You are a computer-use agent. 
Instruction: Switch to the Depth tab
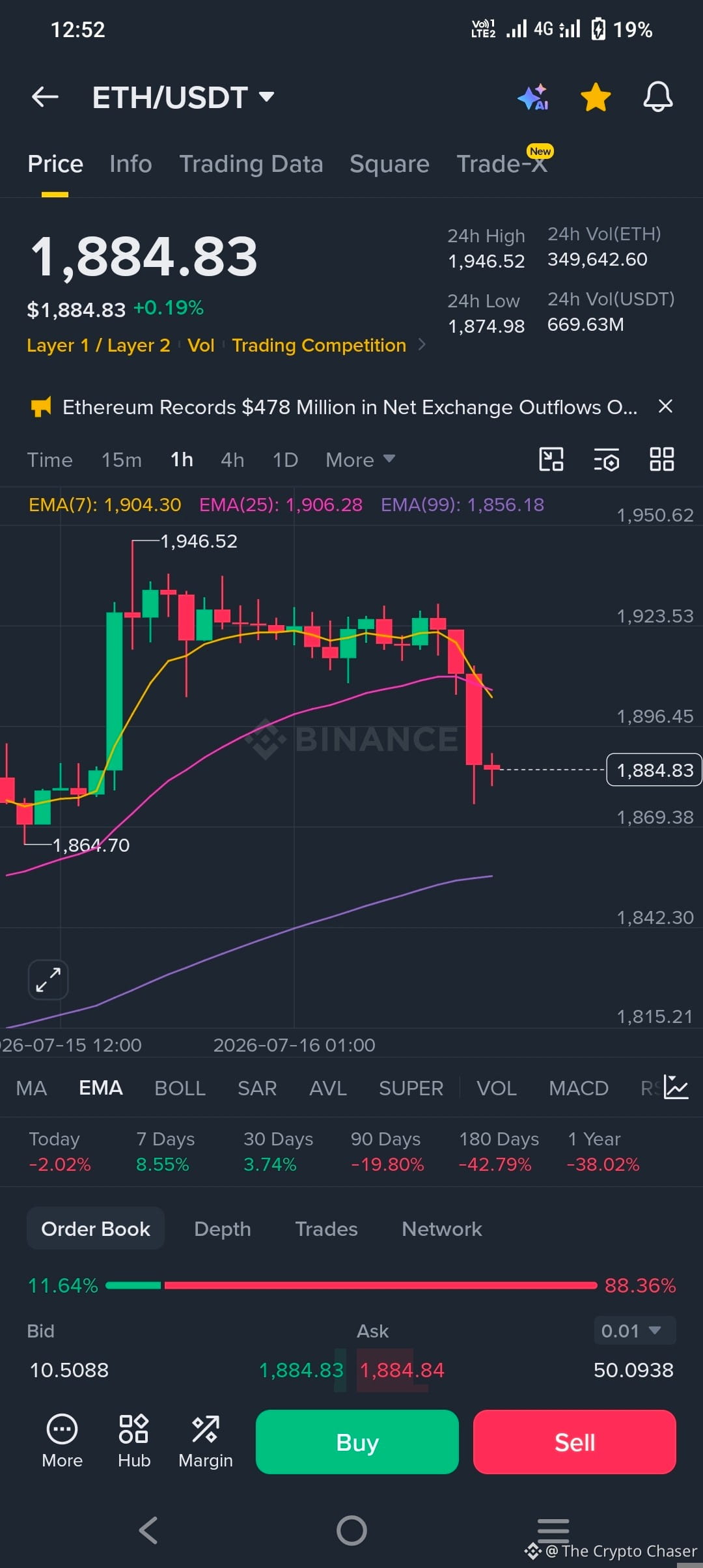pos(223,1229)
